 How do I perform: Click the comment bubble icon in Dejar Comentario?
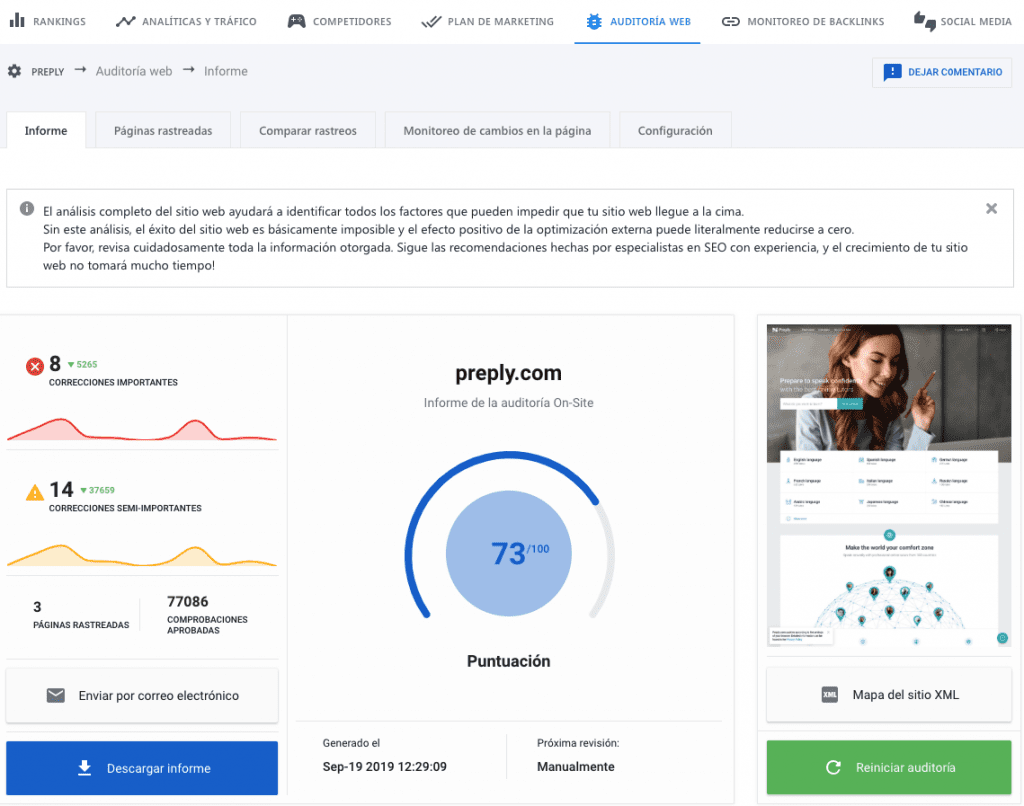(892, 72)
